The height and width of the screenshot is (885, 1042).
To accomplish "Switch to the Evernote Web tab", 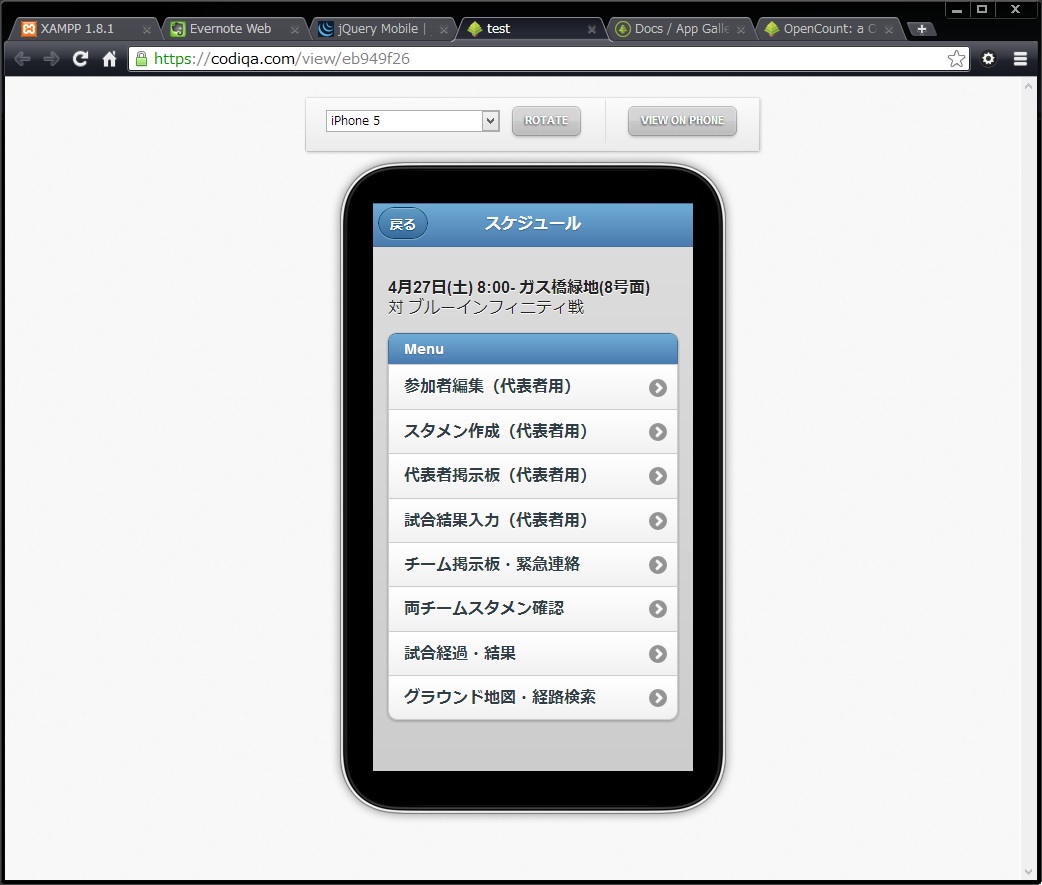I will [x=230, y=29].
